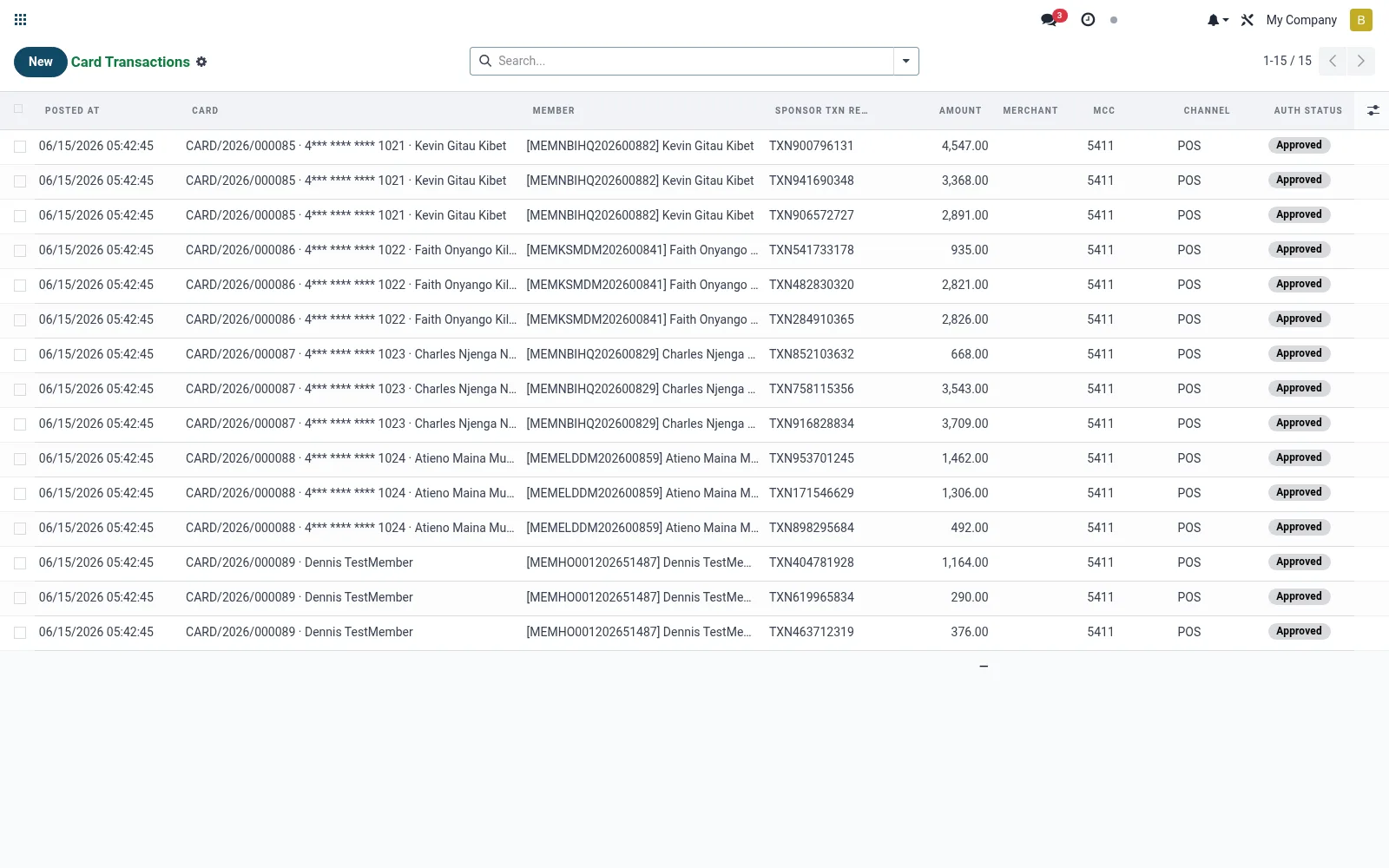Sort by the Amount column header
The width and height of the screenshot is (1389, 868).
coord(960,111)
